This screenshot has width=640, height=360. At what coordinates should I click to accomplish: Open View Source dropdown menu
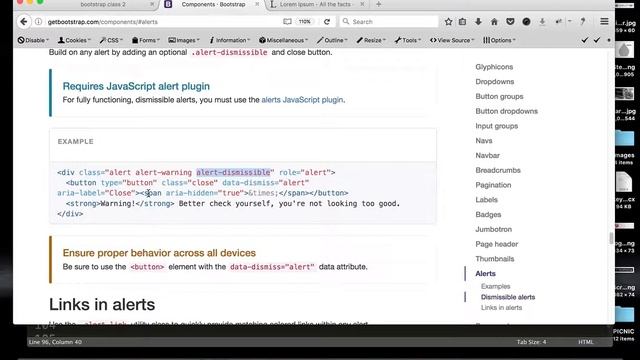(452, 40)
